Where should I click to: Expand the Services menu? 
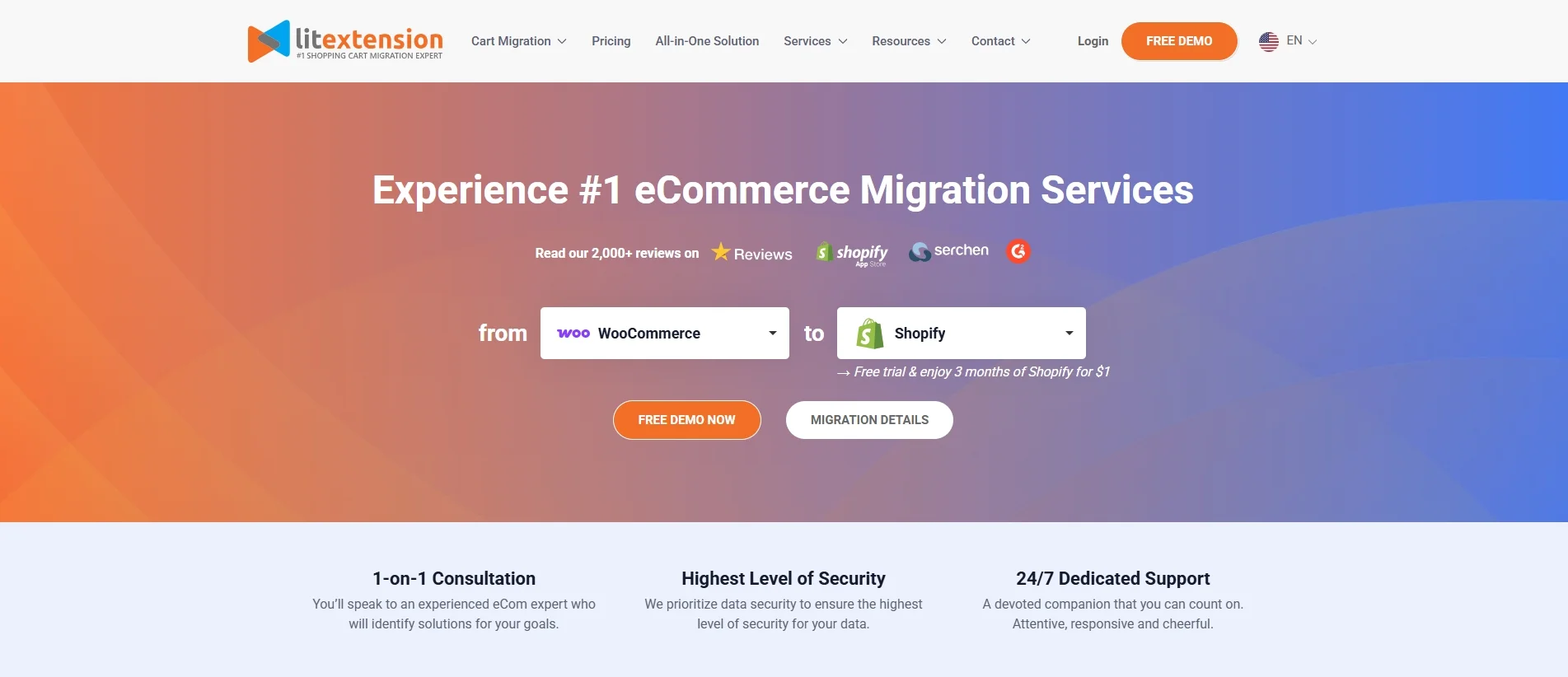(x=815, y=41)
